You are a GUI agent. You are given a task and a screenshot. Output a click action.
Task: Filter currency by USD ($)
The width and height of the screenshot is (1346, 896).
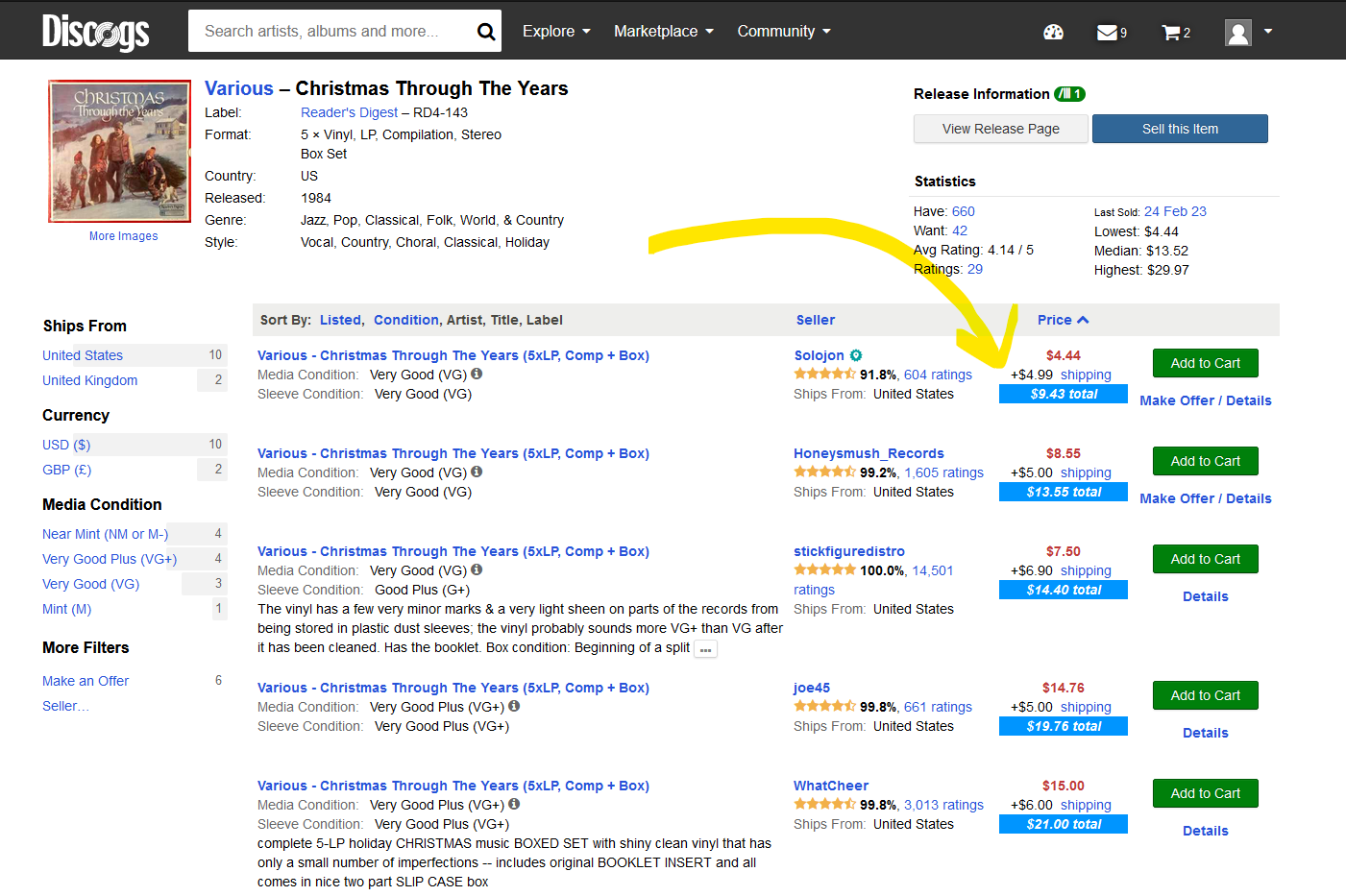click(x=66, y=445)
